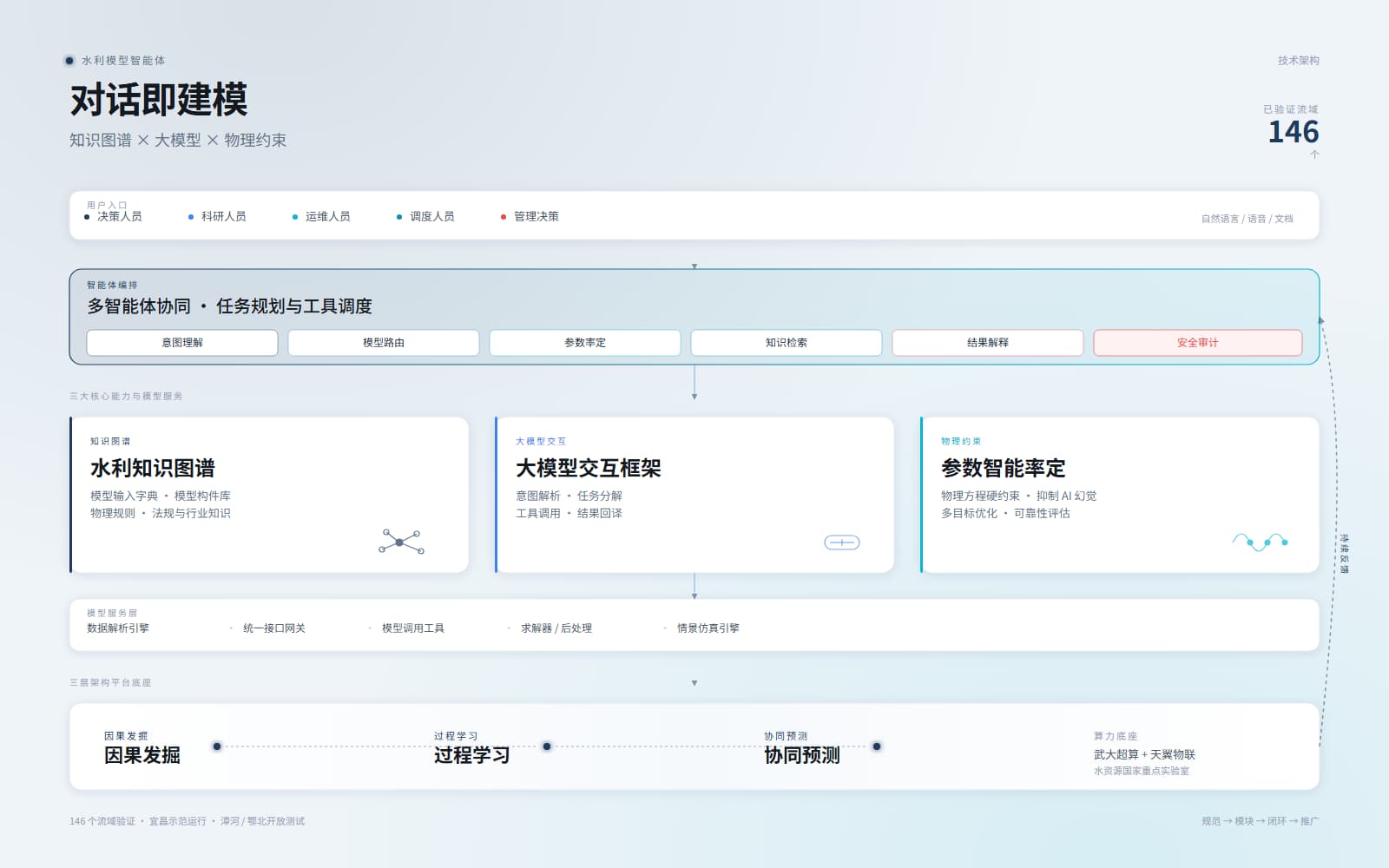Choose the 调度人员 user entry

(426, 216)
